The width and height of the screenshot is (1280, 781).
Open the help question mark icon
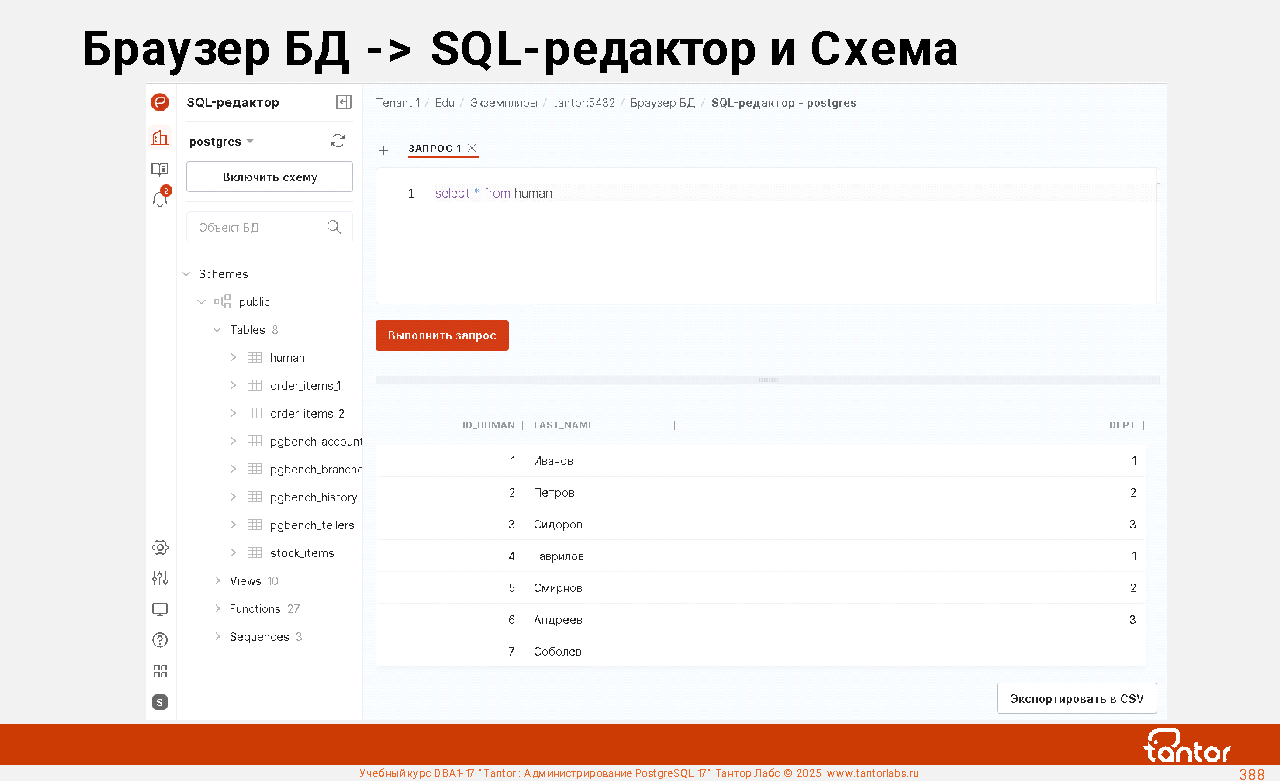click(160, 640)
